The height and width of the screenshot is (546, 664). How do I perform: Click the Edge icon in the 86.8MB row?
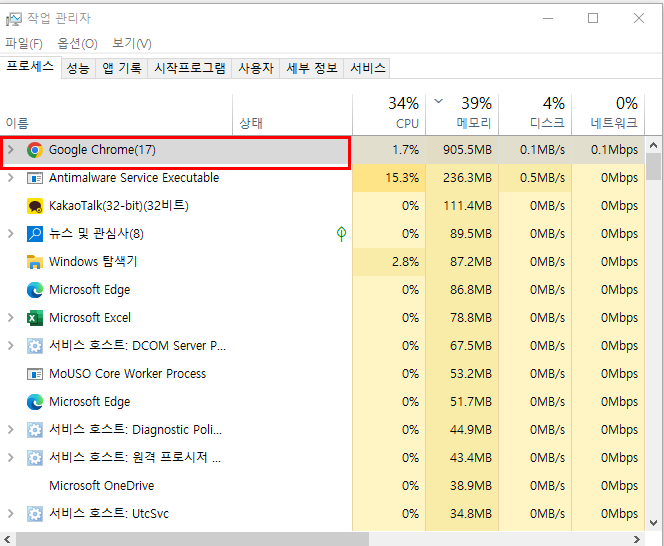click(x=35, y=290)
